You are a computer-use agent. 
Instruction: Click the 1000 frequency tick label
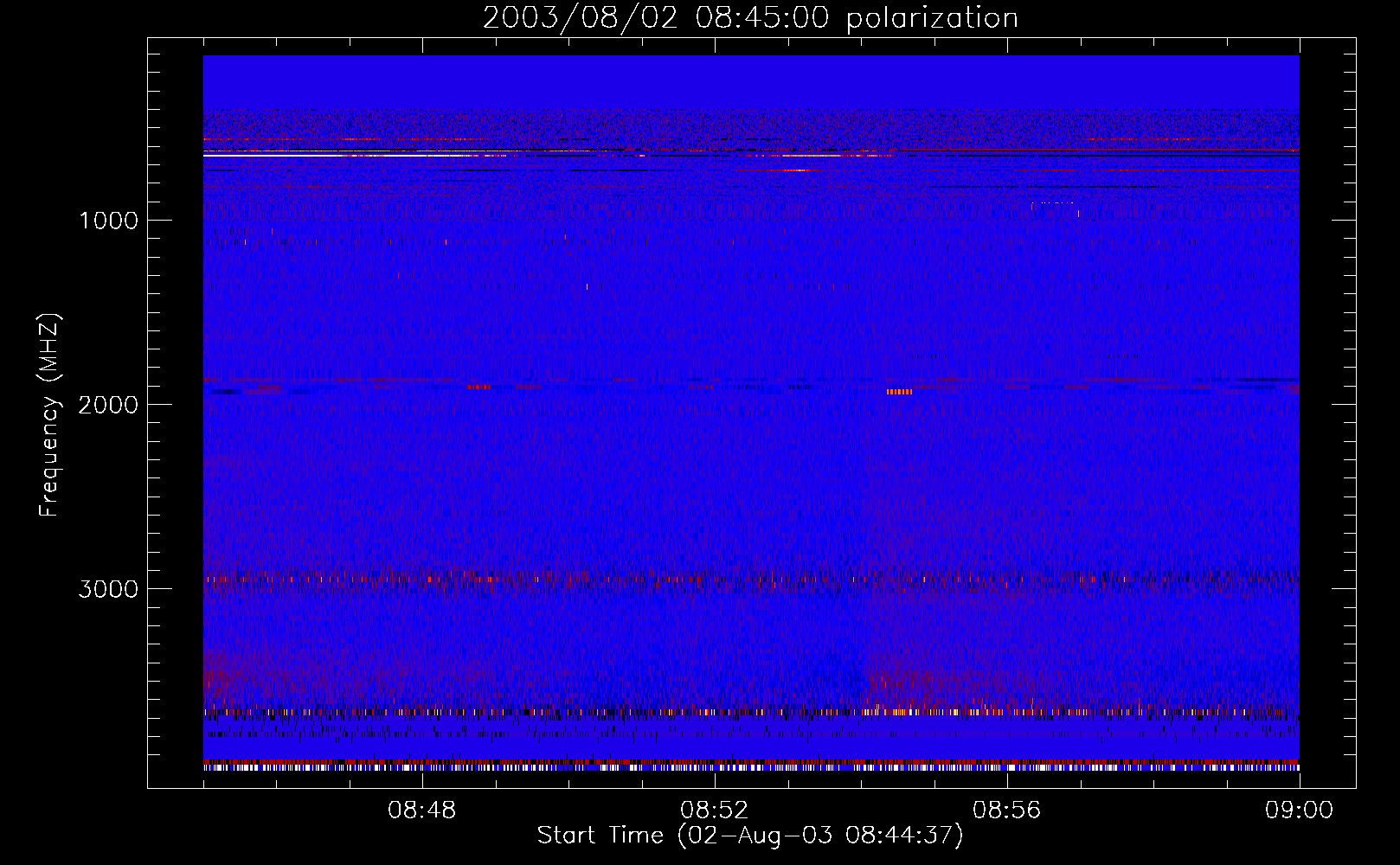108,221
